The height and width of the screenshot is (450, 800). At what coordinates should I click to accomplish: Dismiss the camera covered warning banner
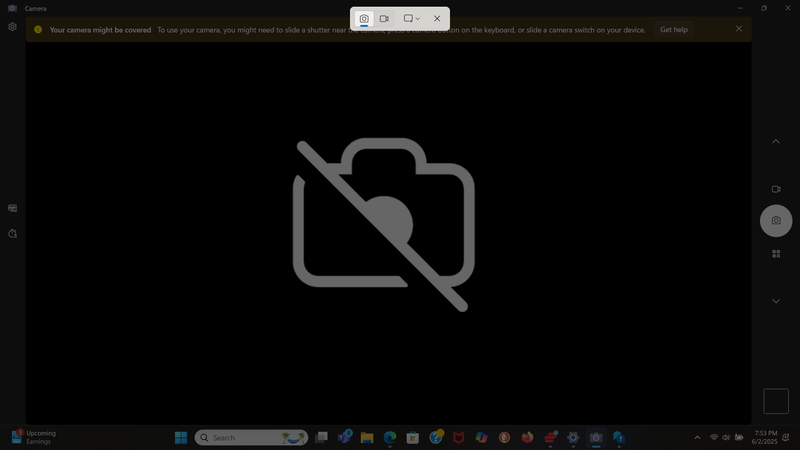[739, 29]
